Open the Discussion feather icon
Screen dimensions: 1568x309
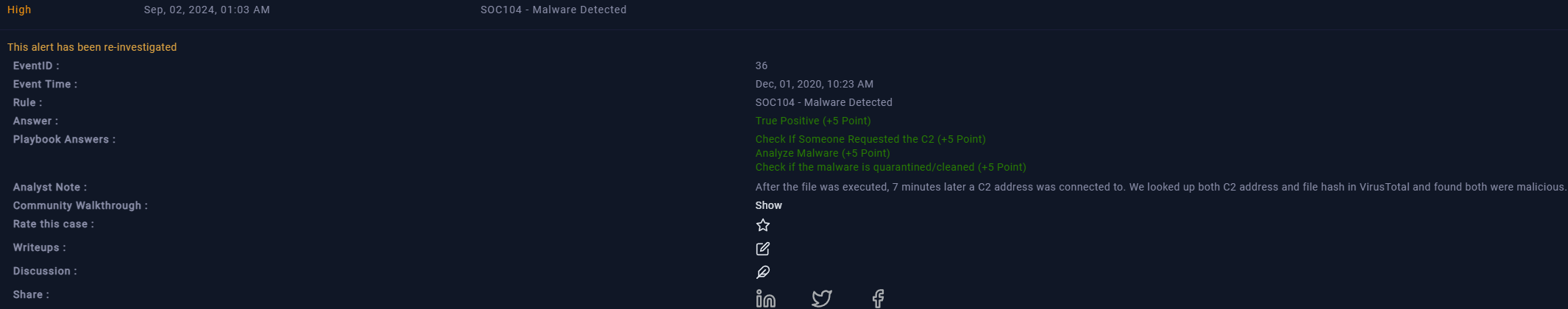[763, 272]
